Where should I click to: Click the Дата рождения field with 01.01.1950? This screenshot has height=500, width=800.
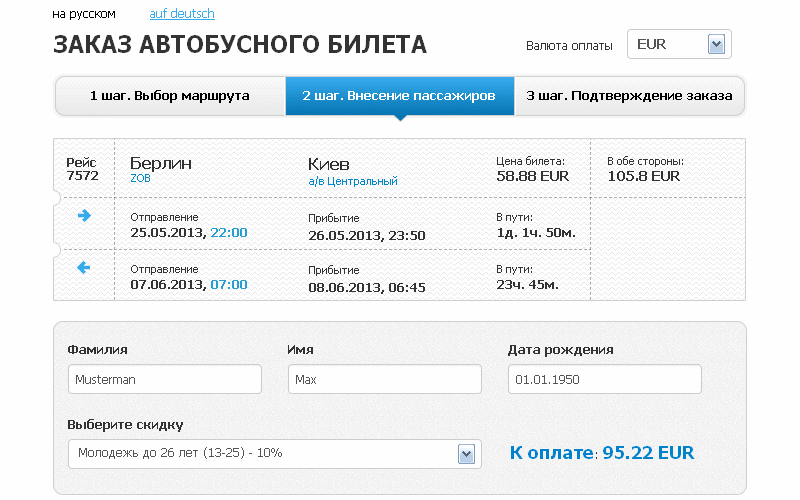(x=605, y=379)
